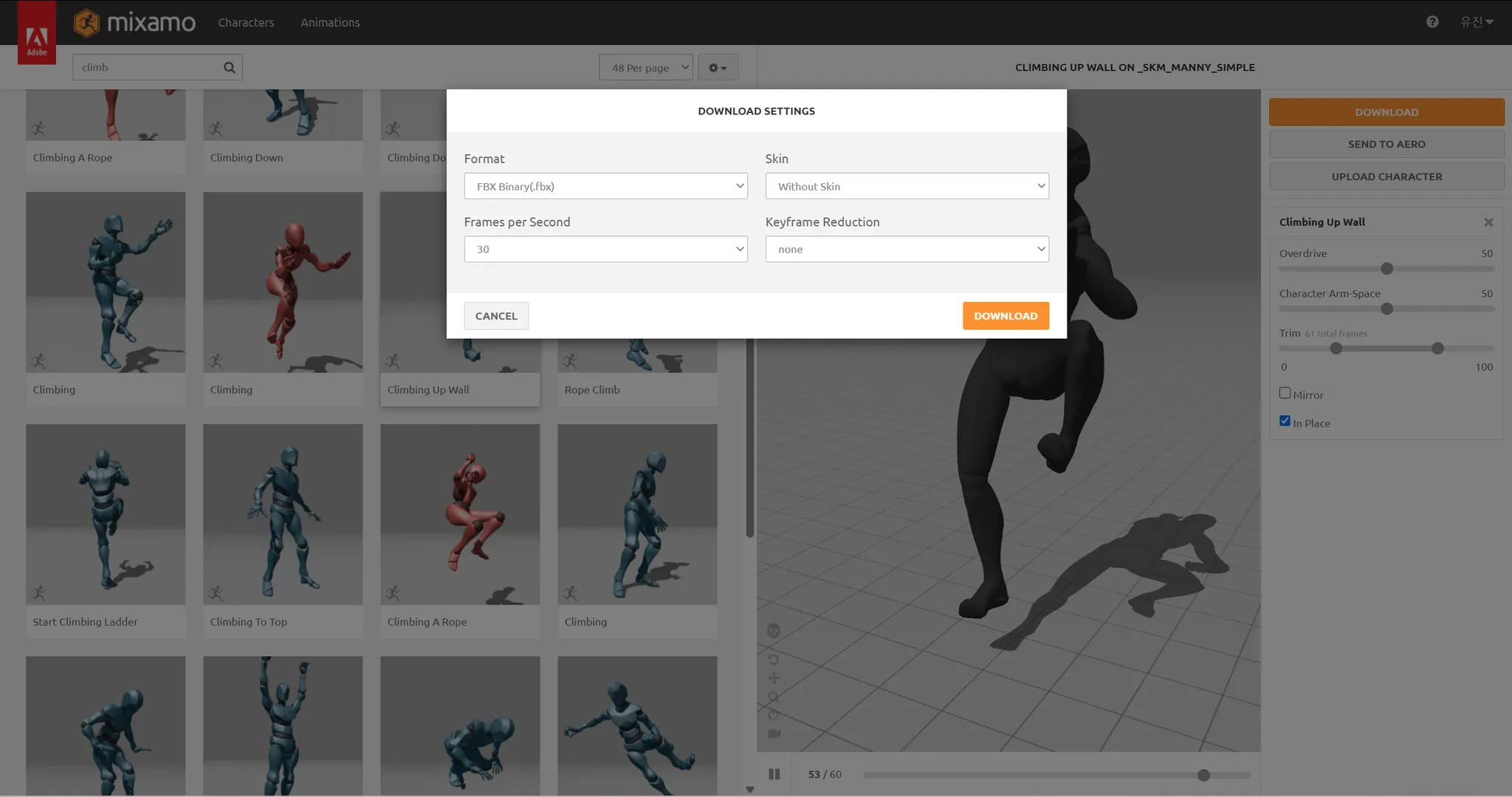Close the Climbing Up Wall panel
1512x797 pixels.
[1488, 222]
